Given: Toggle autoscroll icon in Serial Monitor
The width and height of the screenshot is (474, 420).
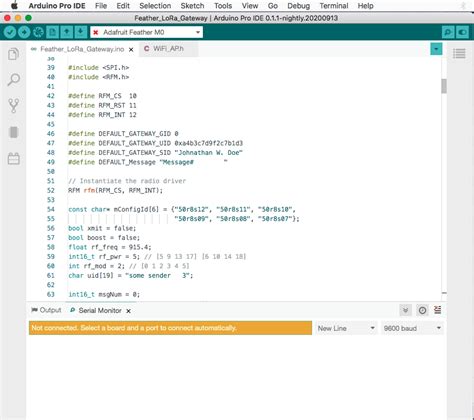Looking at the screenshot, I should coord(405,310).
